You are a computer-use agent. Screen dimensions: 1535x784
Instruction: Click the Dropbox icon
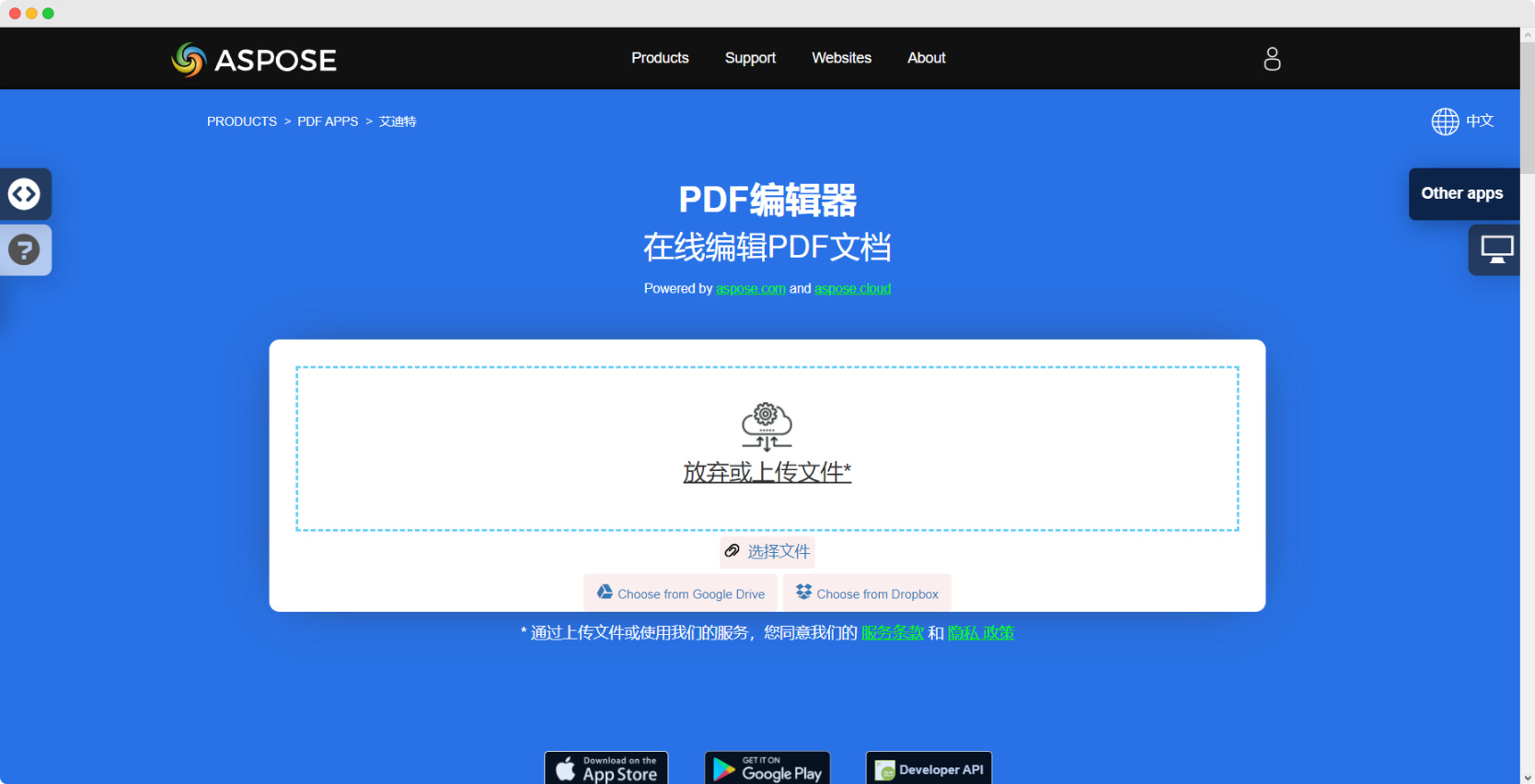[x=804, y=593]
